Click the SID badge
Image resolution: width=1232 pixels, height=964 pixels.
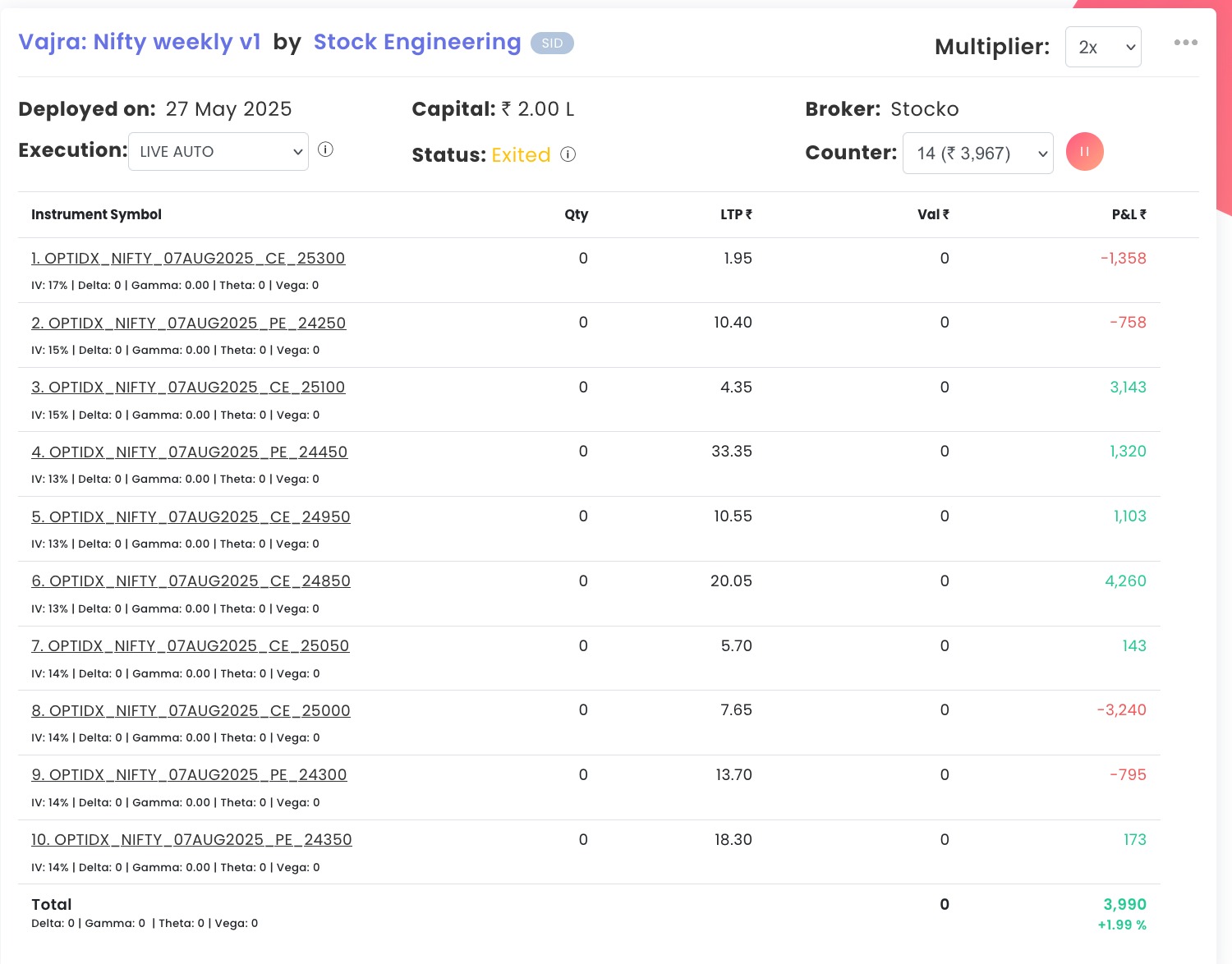click(x=552, y=44)
